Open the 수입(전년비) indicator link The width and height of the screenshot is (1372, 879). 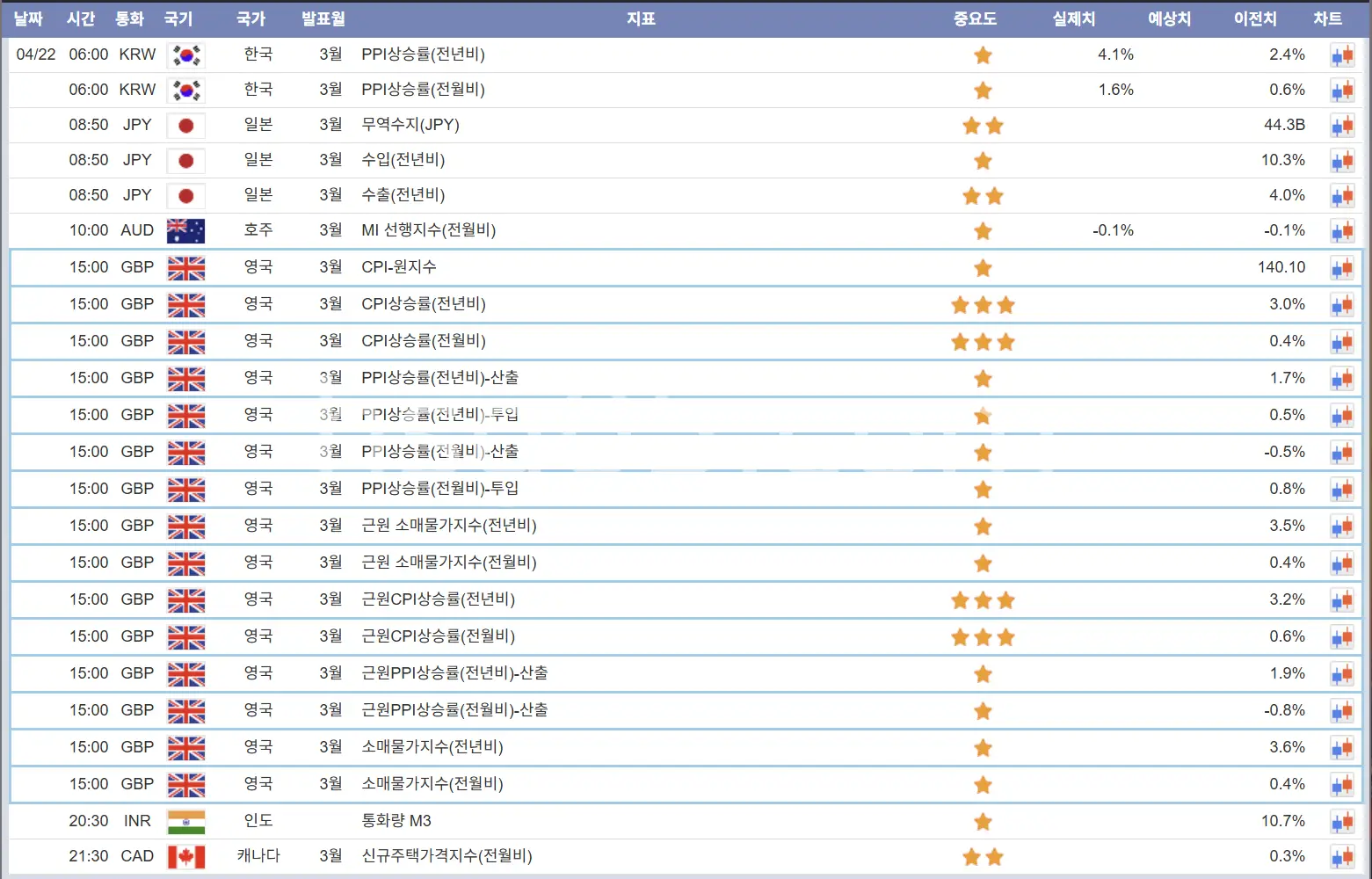403,160
